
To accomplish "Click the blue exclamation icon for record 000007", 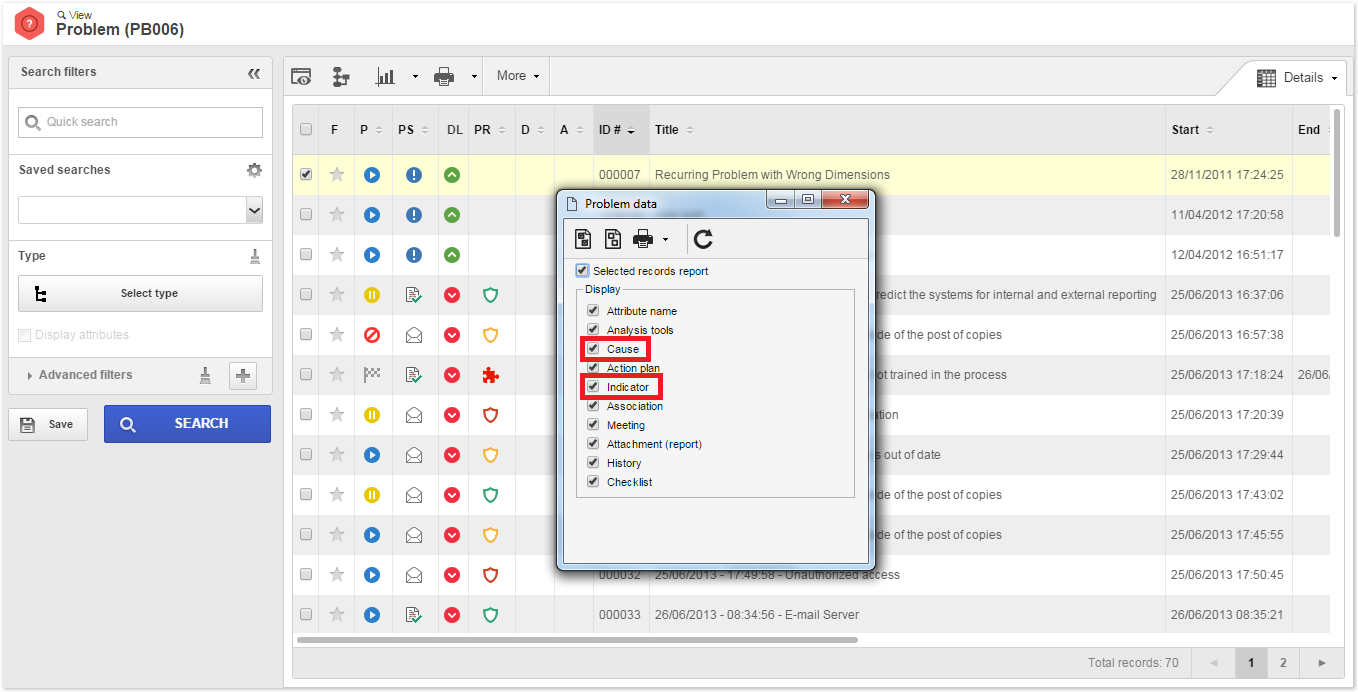I will click(414, 175).
